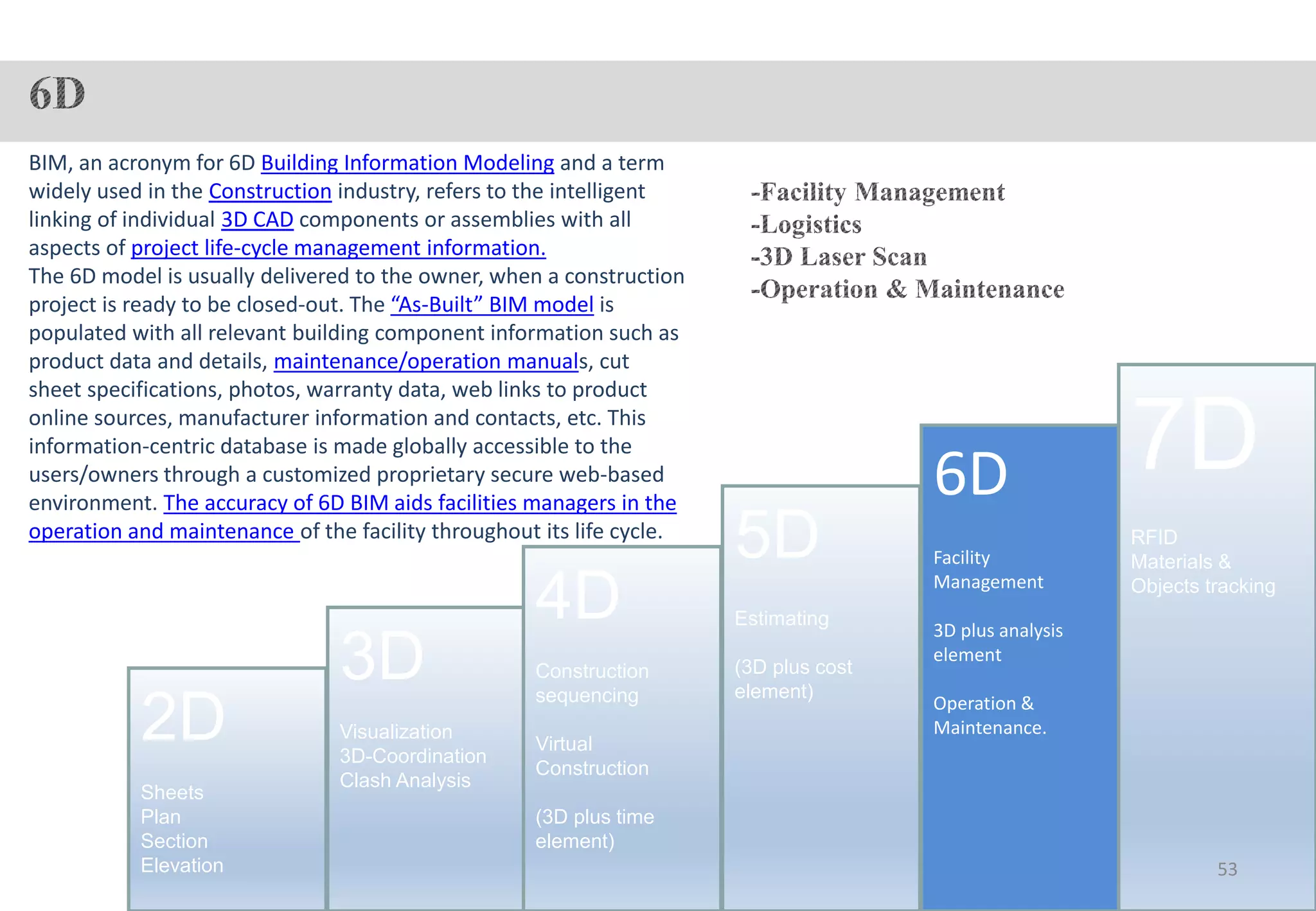Select '3D-Coordination' in the 3D block
This screenshot has width=1316, height=911.
point(413,756)
